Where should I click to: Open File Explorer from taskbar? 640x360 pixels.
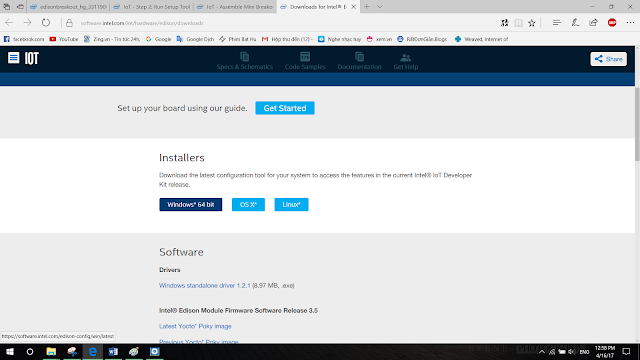(51, 351)
